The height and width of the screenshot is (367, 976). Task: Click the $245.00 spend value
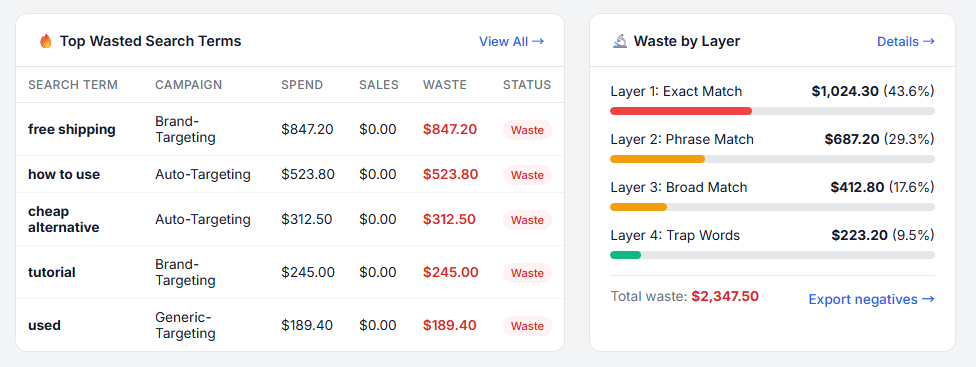click(x=308, y=272)
